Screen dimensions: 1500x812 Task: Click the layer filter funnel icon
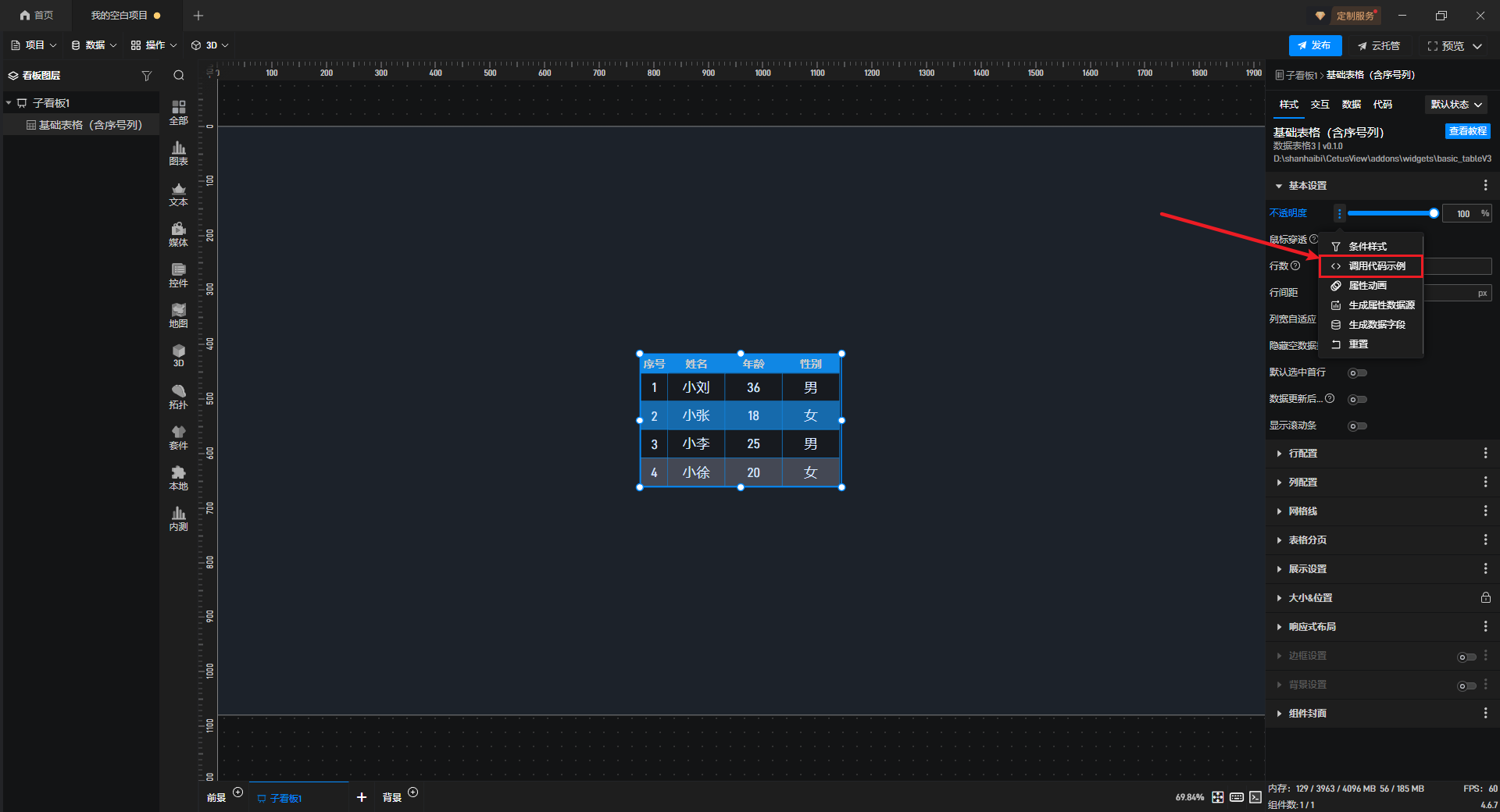(x=146, y=76)
